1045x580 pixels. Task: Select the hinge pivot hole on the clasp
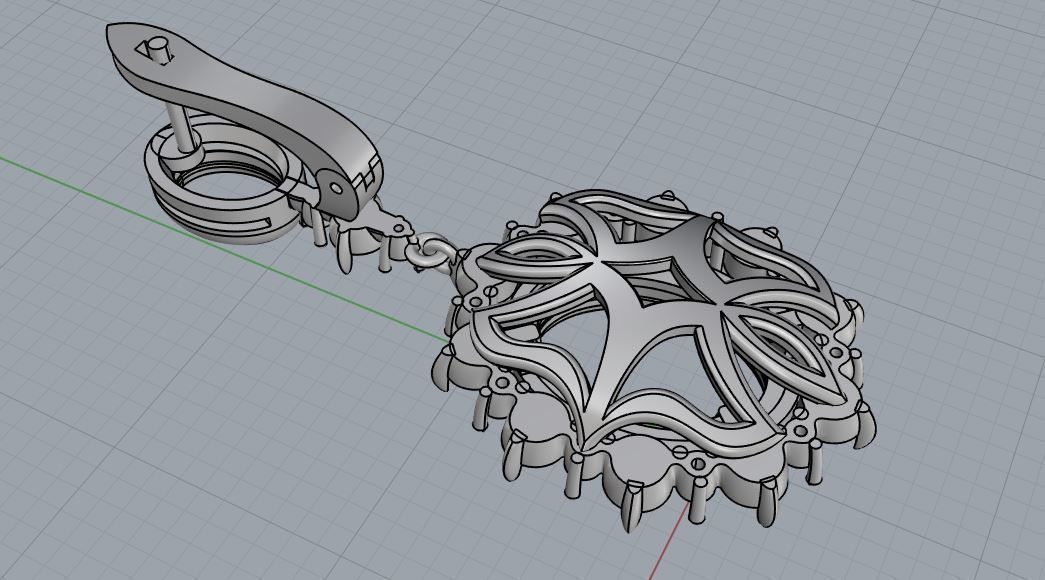(x=336, y=189)
